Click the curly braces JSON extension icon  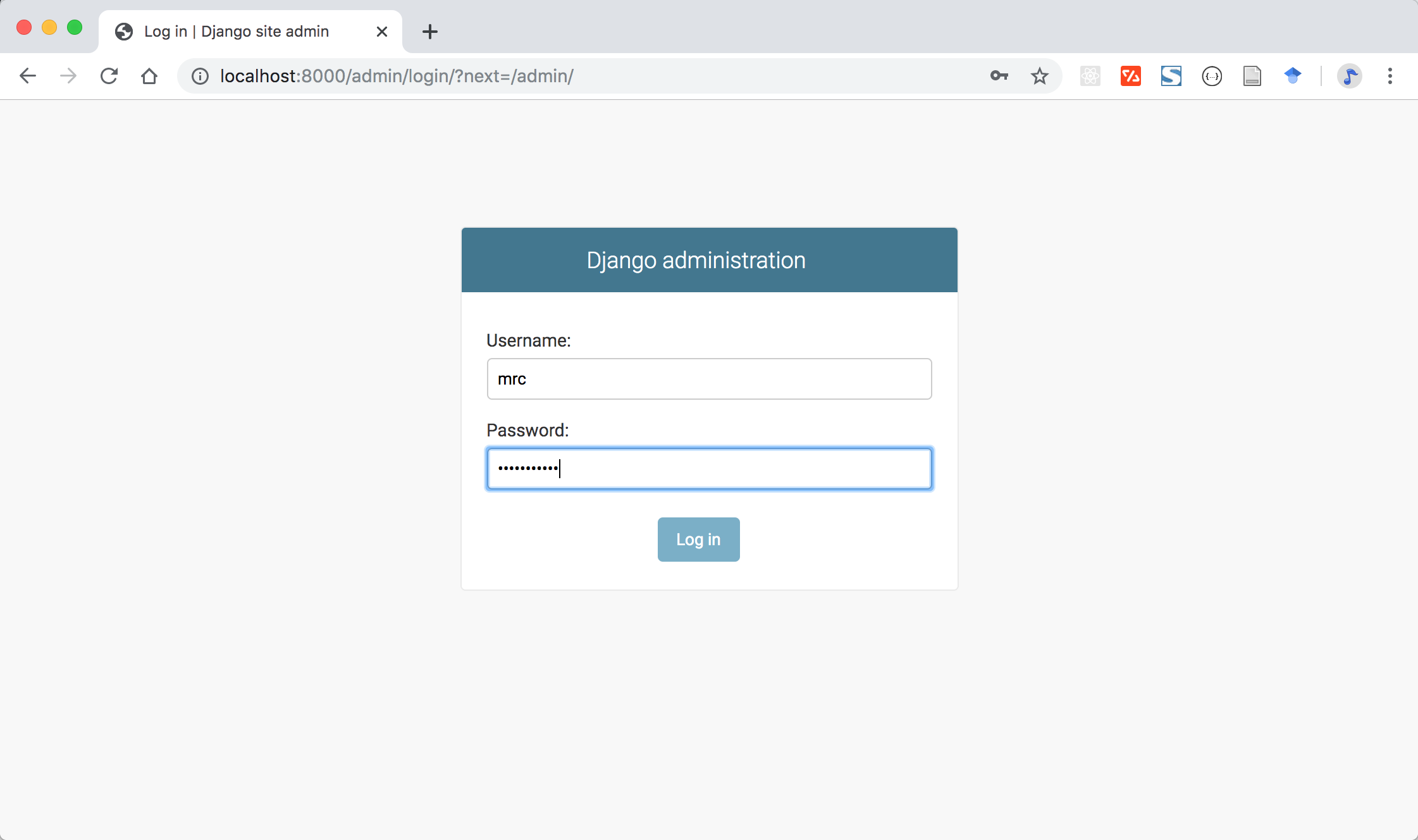1211,76
